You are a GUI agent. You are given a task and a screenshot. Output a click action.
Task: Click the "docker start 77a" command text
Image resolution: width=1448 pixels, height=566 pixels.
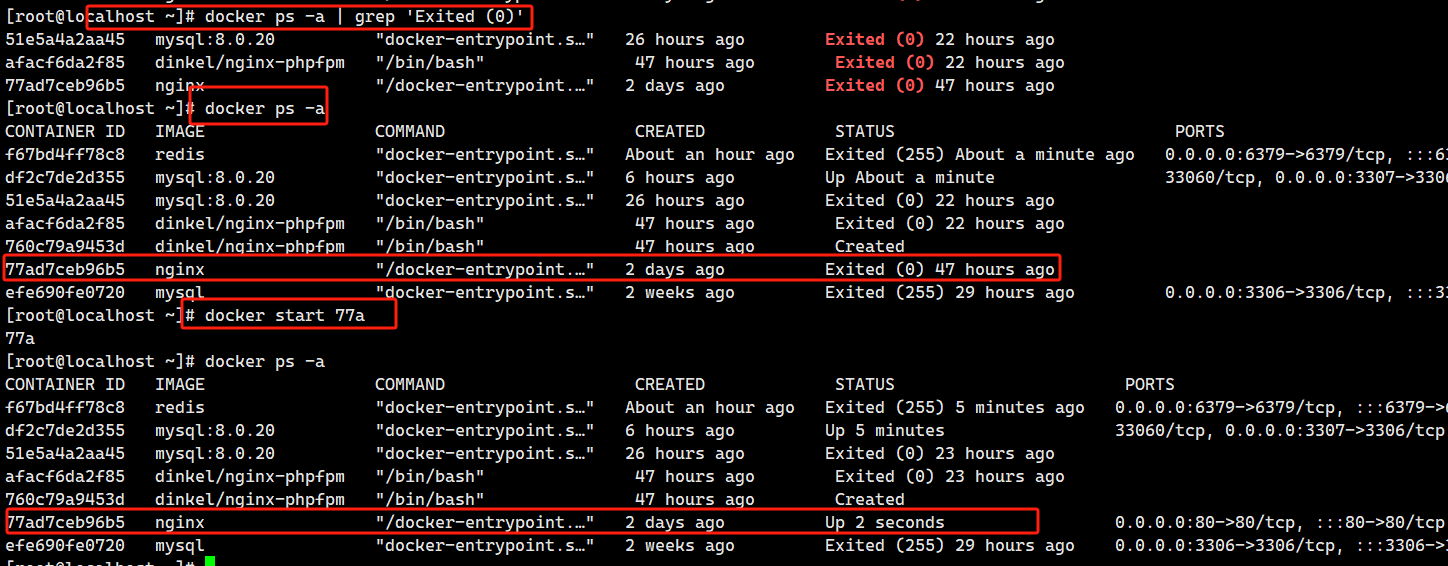[285, 316]
